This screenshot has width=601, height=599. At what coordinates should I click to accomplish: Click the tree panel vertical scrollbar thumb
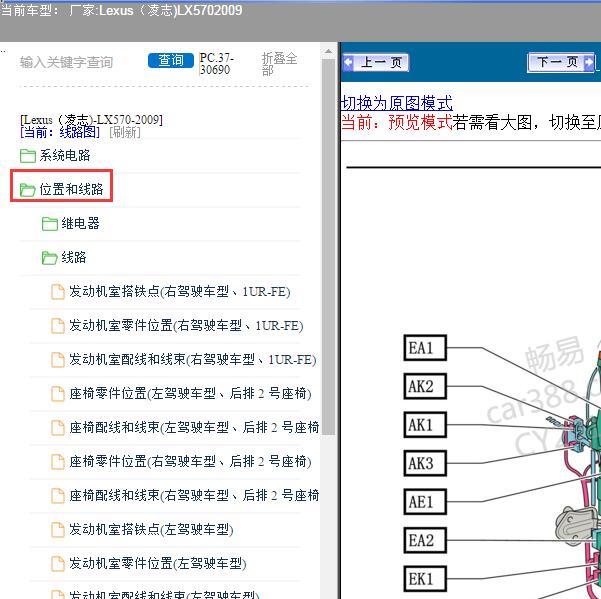pyautogui.click(x=328, y=246)
